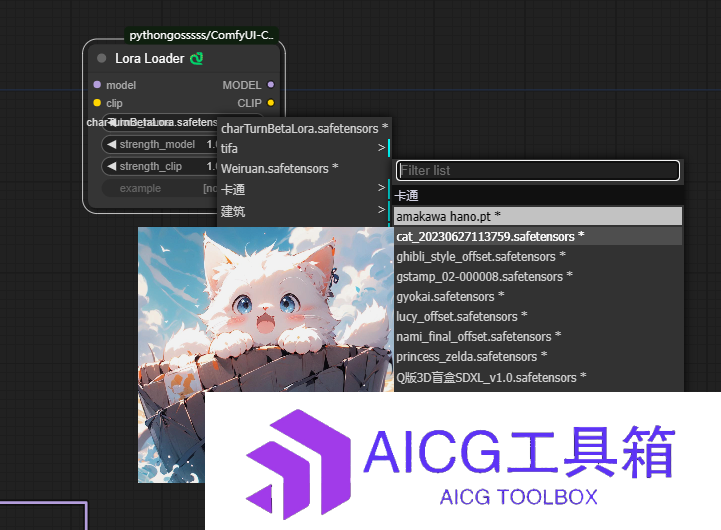Screen dimensions: 721x530
Task: Select gstamp_02-000008.safetensors entry
Action: pos(538,276)
